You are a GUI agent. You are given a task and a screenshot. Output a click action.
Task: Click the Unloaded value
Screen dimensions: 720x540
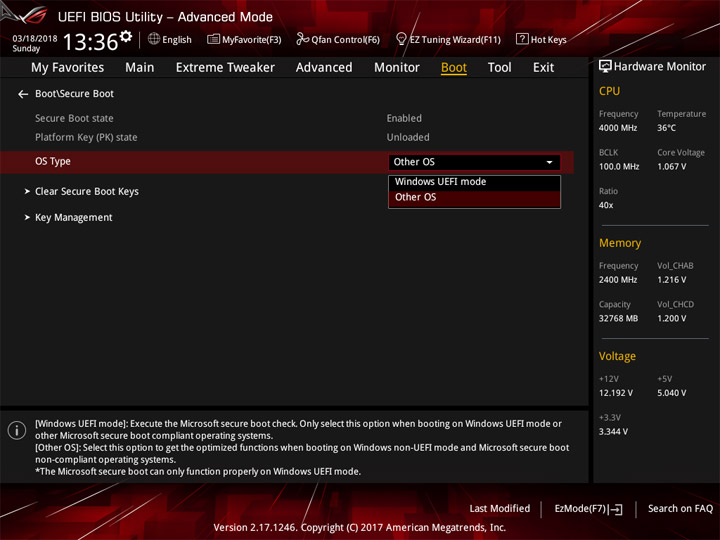click(408, 137)
